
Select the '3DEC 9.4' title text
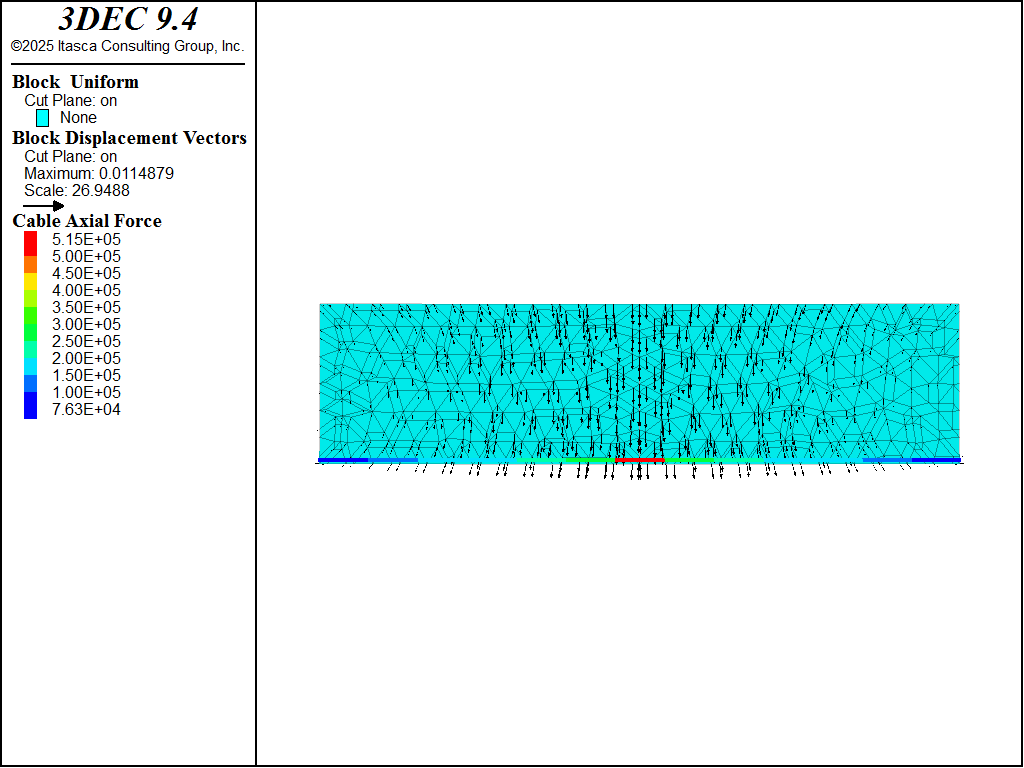[128, 20]
